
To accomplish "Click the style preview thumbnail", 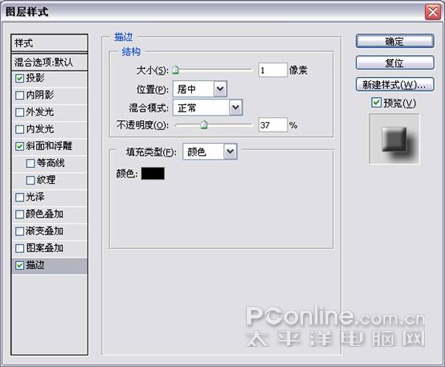I will (x=395, y=139).
